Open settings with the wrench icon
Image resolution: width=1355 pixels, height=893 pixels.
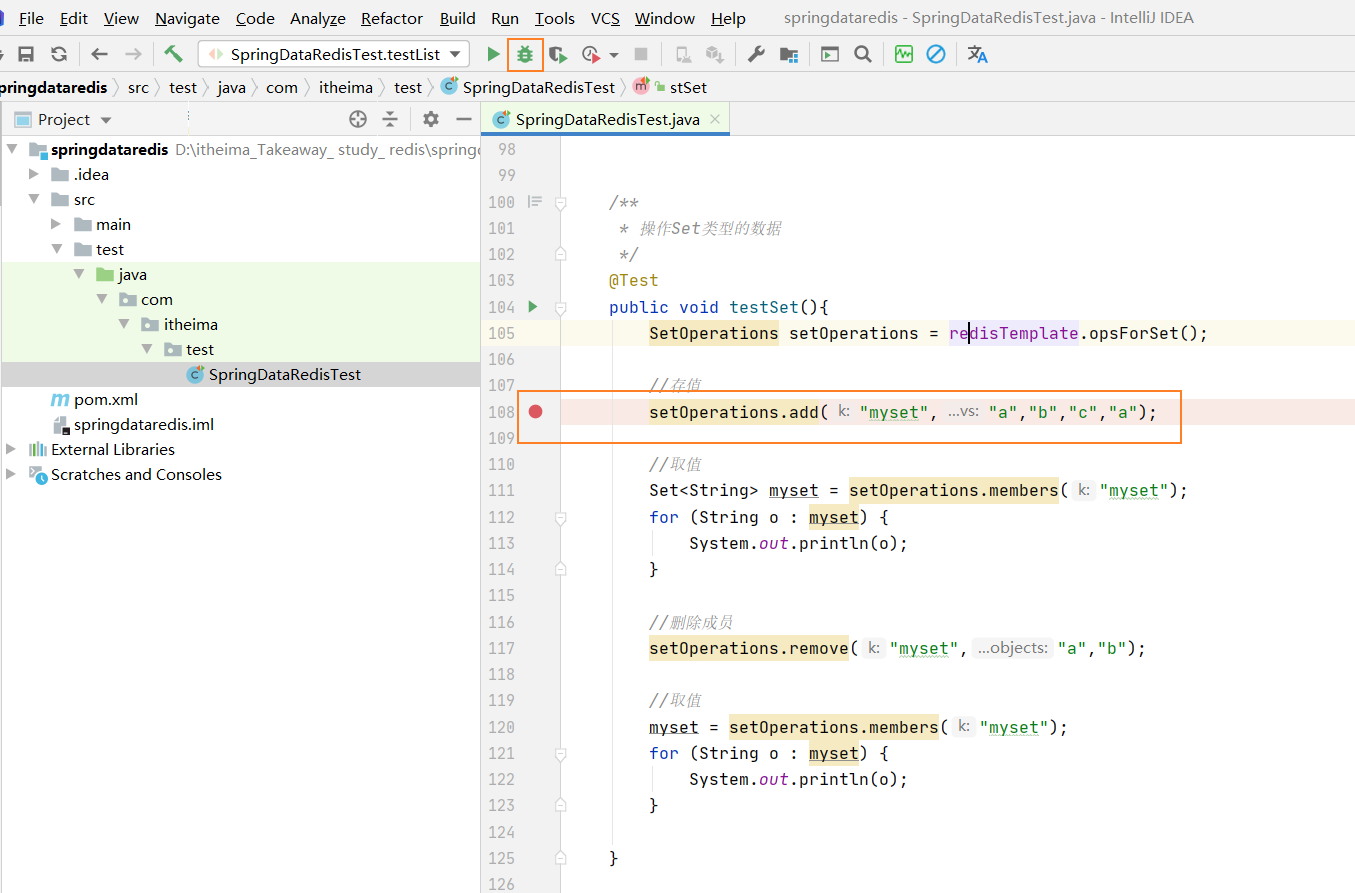coord(756,54)
